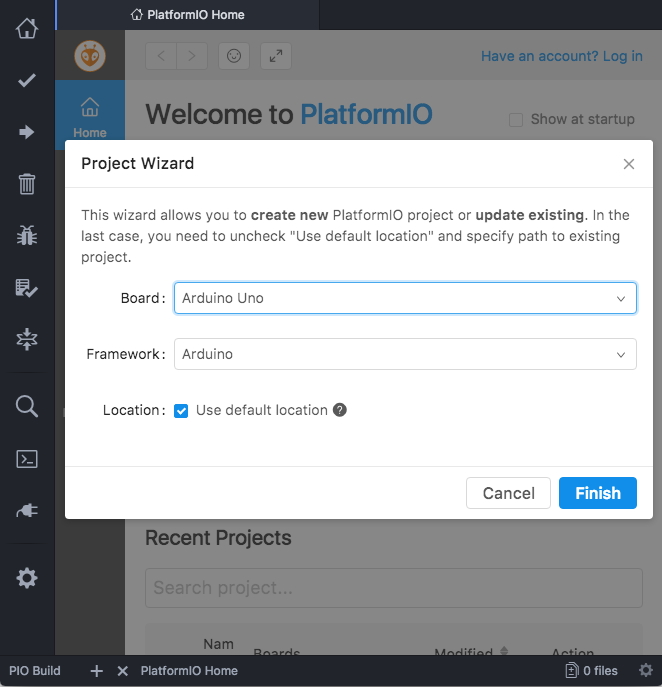Expand the Board dropdown showing Arduino Uno

(x=405, y=298)
